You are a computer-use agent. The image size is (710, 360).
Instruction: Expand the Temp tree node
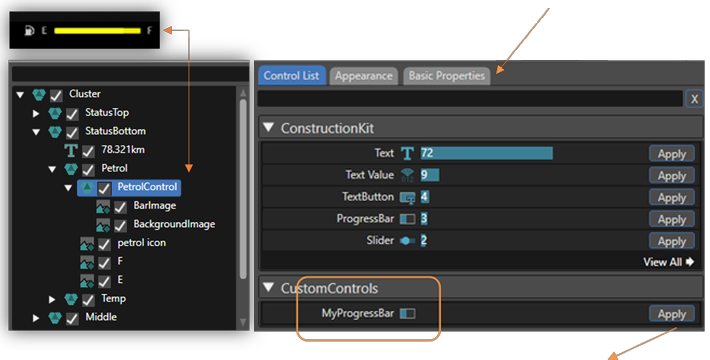point(52,299)
